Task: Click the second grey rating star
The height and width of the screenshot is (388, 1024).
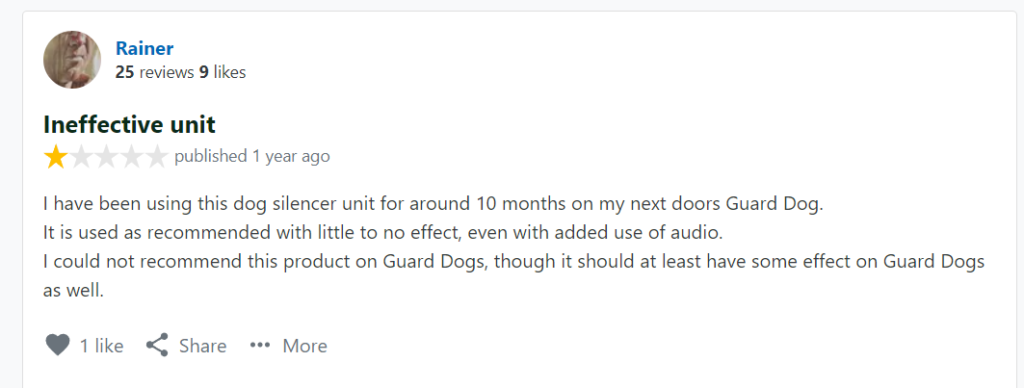Action: pyautogui.click(x=81, y=157)
